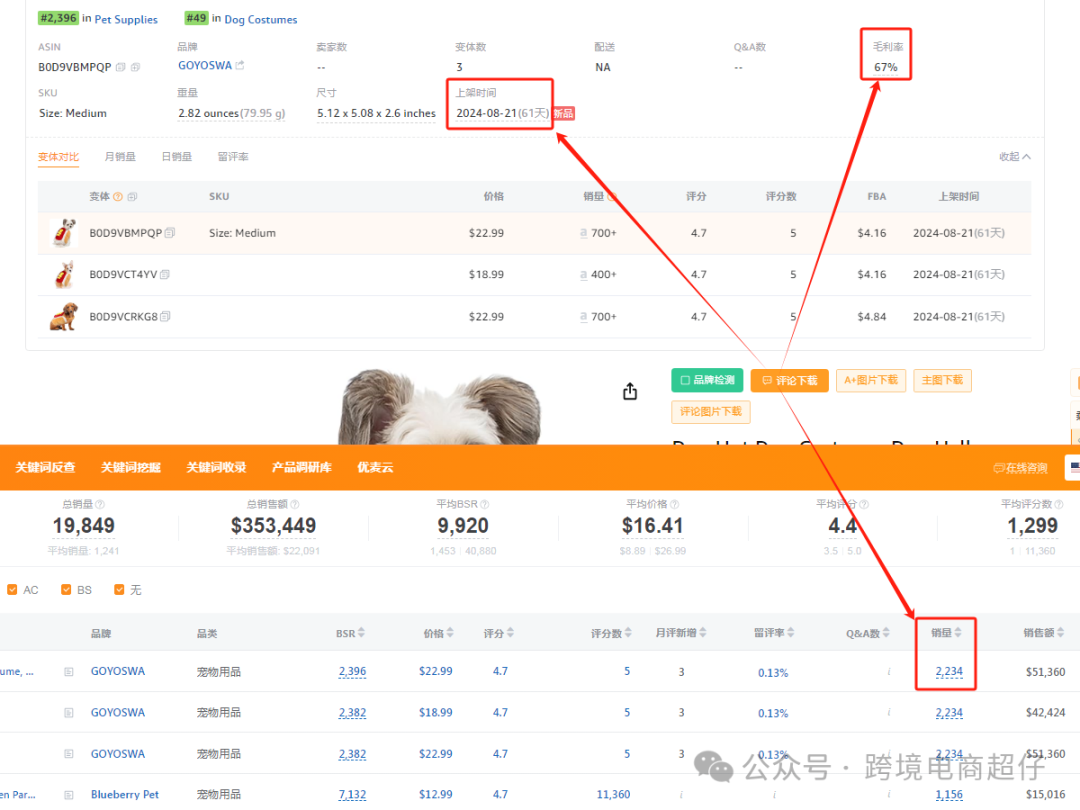Click copy icon next to B0D9VCRKG8
Image resolution: width=1080 pixels, height=810 pixels.
[165, 316]
